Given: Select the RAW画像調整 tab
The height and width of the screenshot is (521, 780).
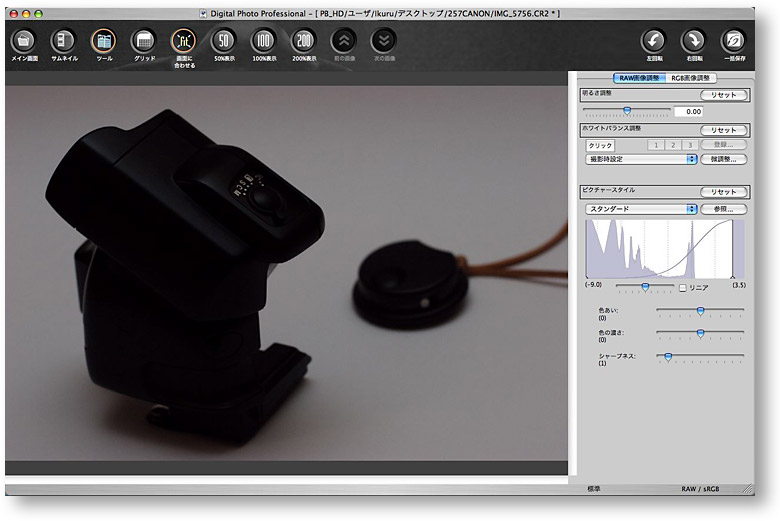Looking at the screenshot, I should (x=638, y=77).
